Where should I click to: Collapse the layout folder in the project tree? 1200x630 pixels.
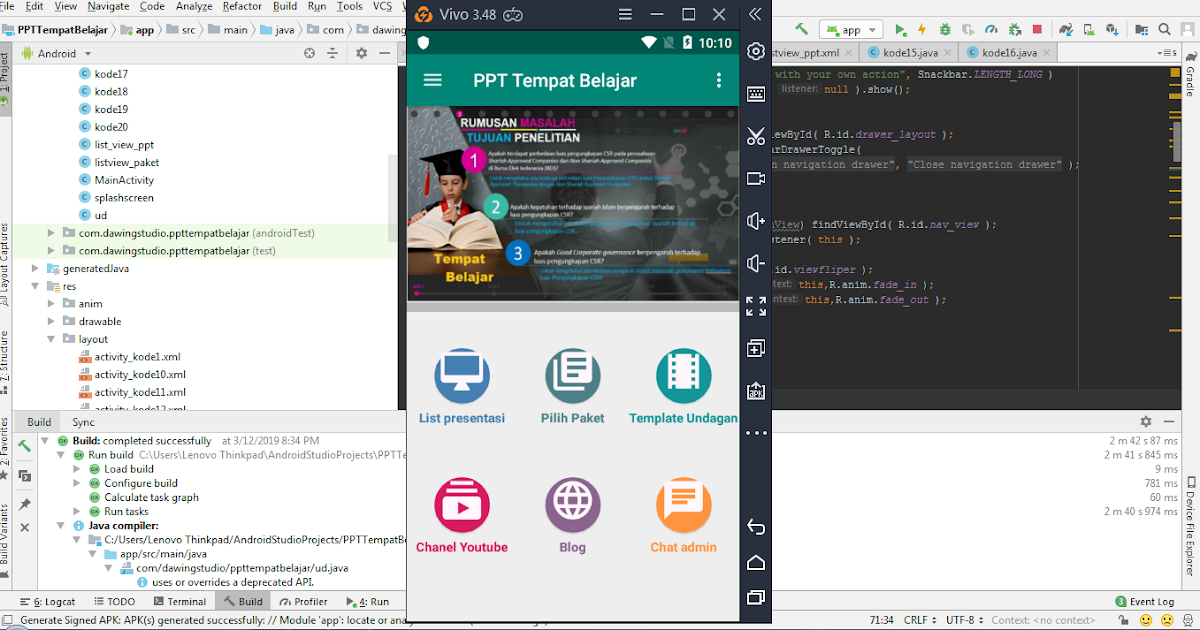point(50,338)
